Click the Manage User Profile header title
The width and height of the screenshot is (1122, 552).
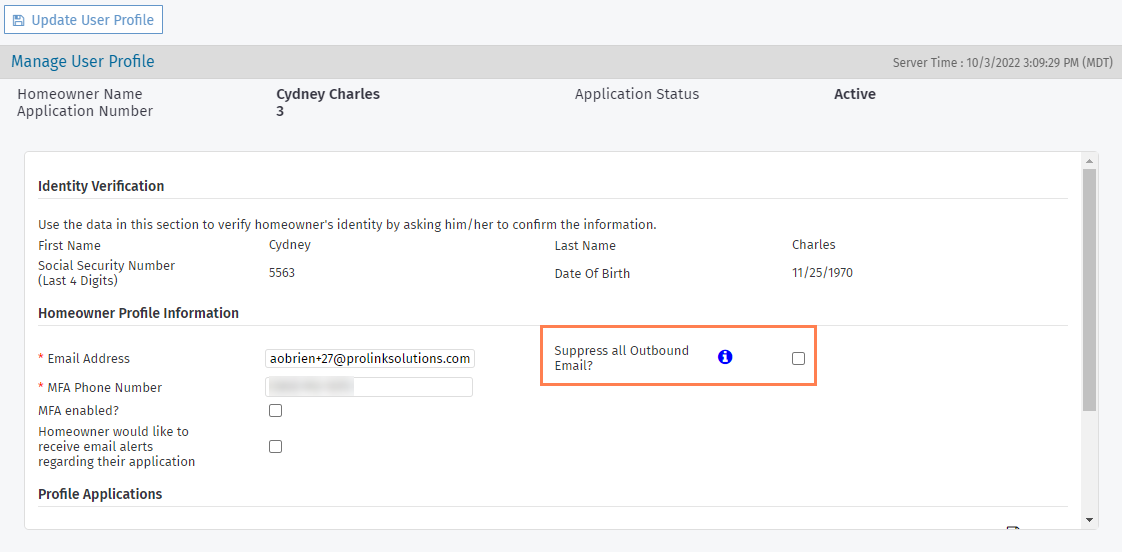pos(83,62)
